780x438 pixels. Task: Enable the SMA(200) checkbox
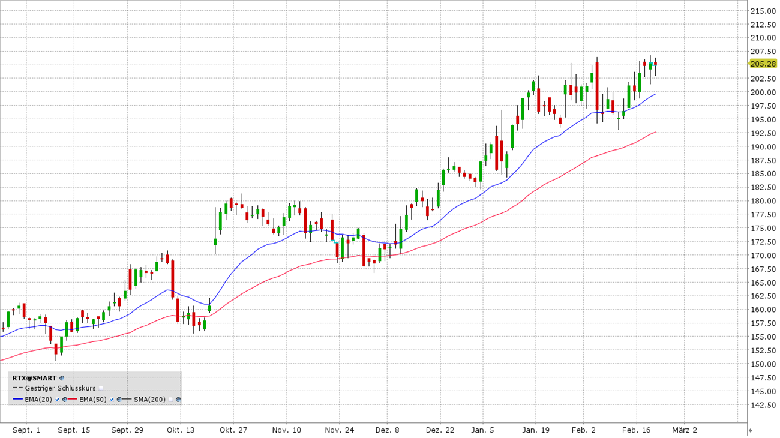coord(171,399)
